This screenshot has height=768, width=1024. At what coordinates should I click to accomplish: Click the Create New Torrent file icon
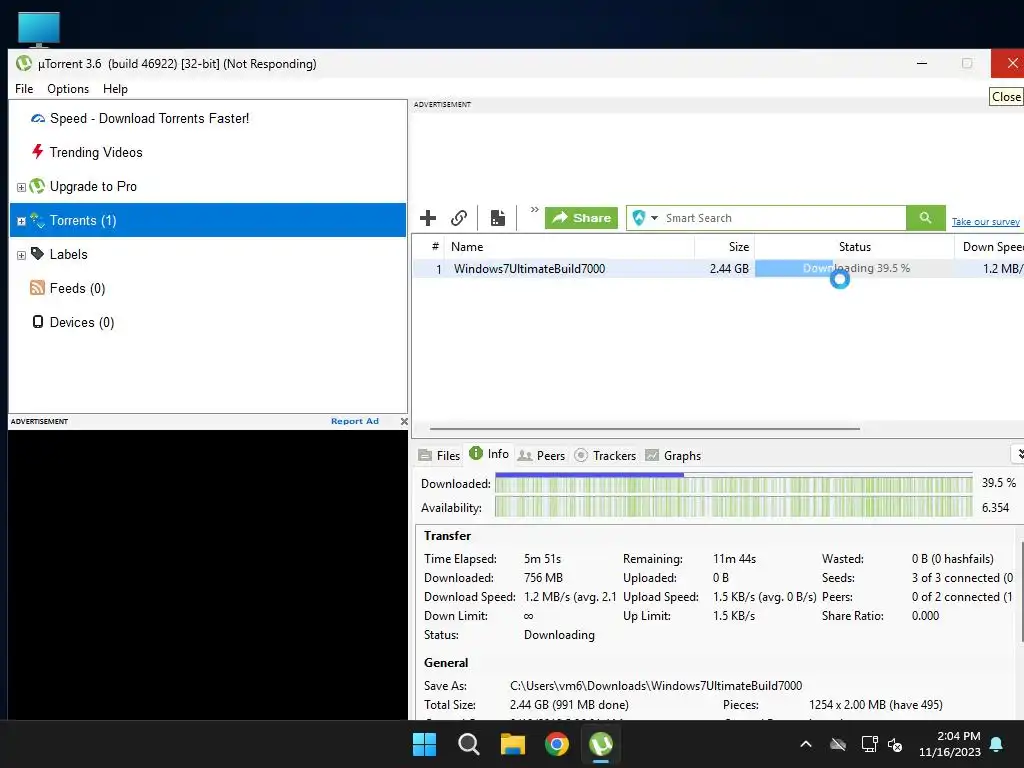[x=498, y=218]
